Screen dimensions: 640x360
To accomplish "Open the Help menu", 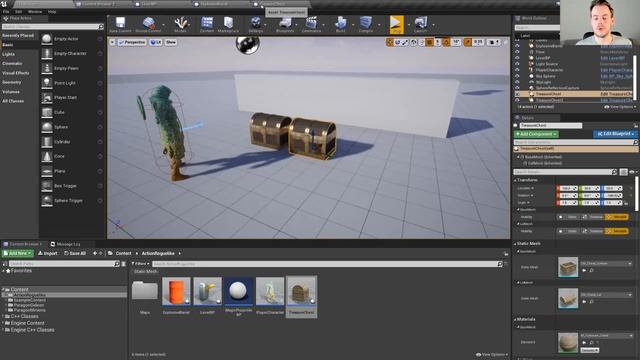I will tap(52, 12).
